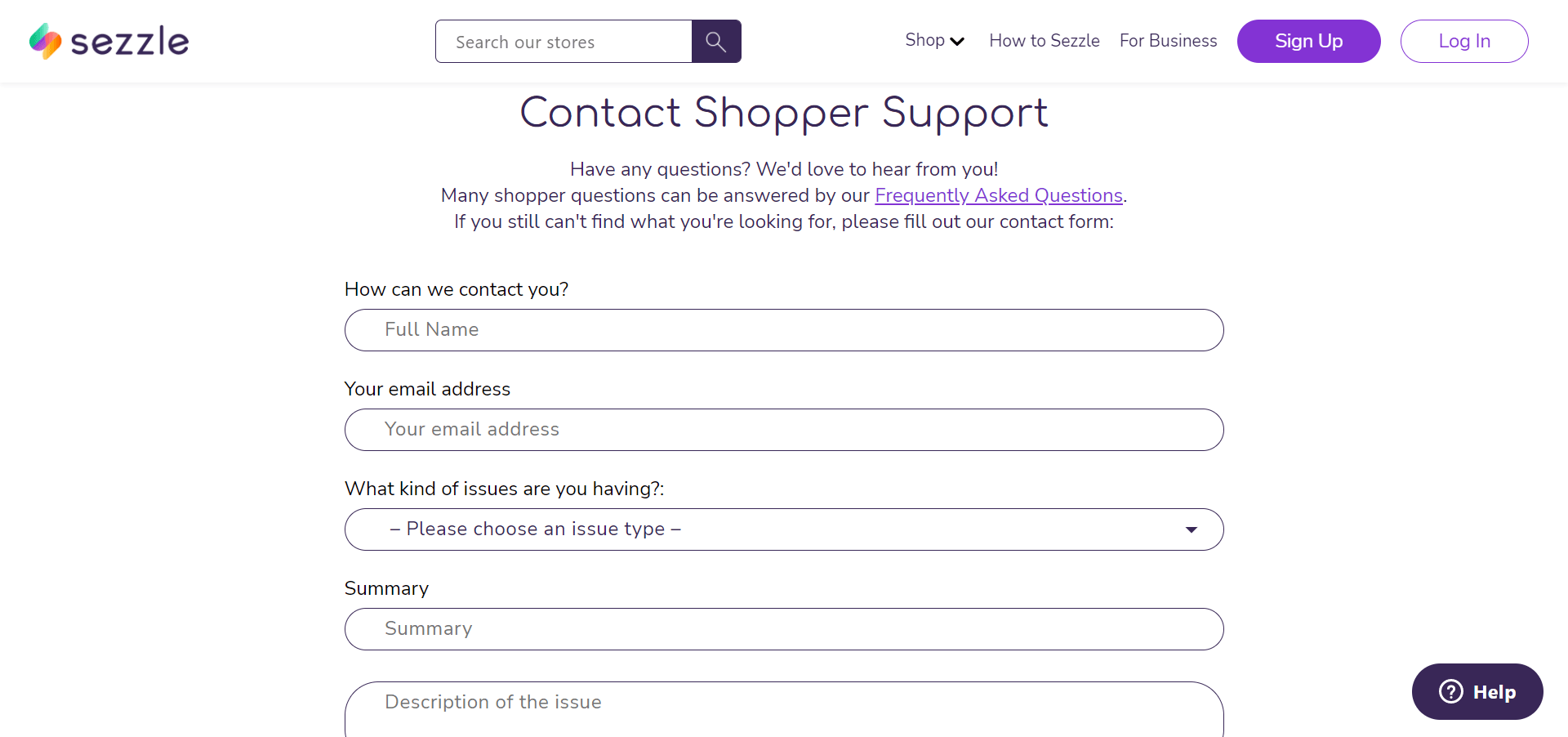
Task: Click into the Full Name field
Action: [784, 330]
